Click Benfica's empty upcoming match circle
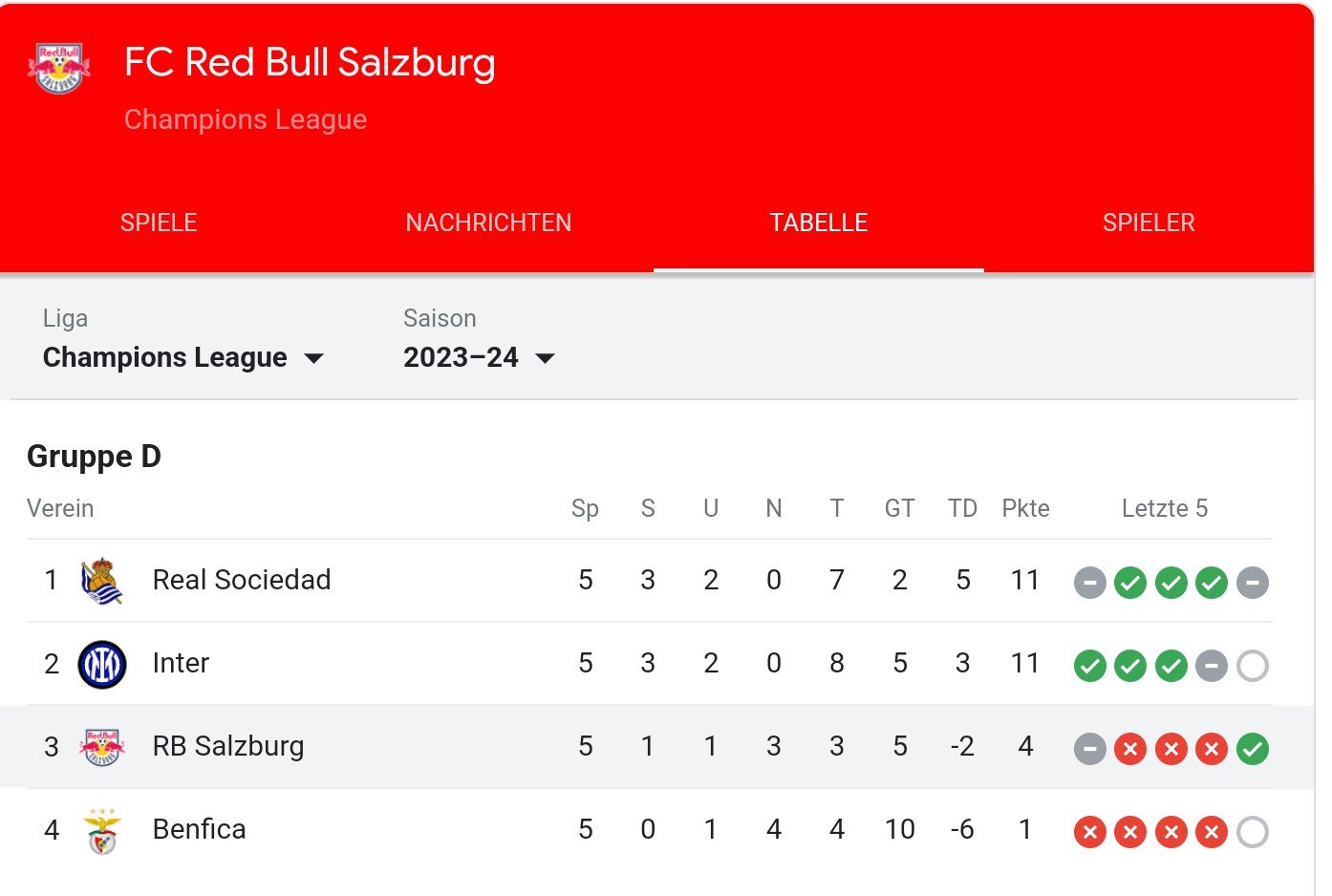Viewport: 1332px width, 896px height. [1252, 832]
